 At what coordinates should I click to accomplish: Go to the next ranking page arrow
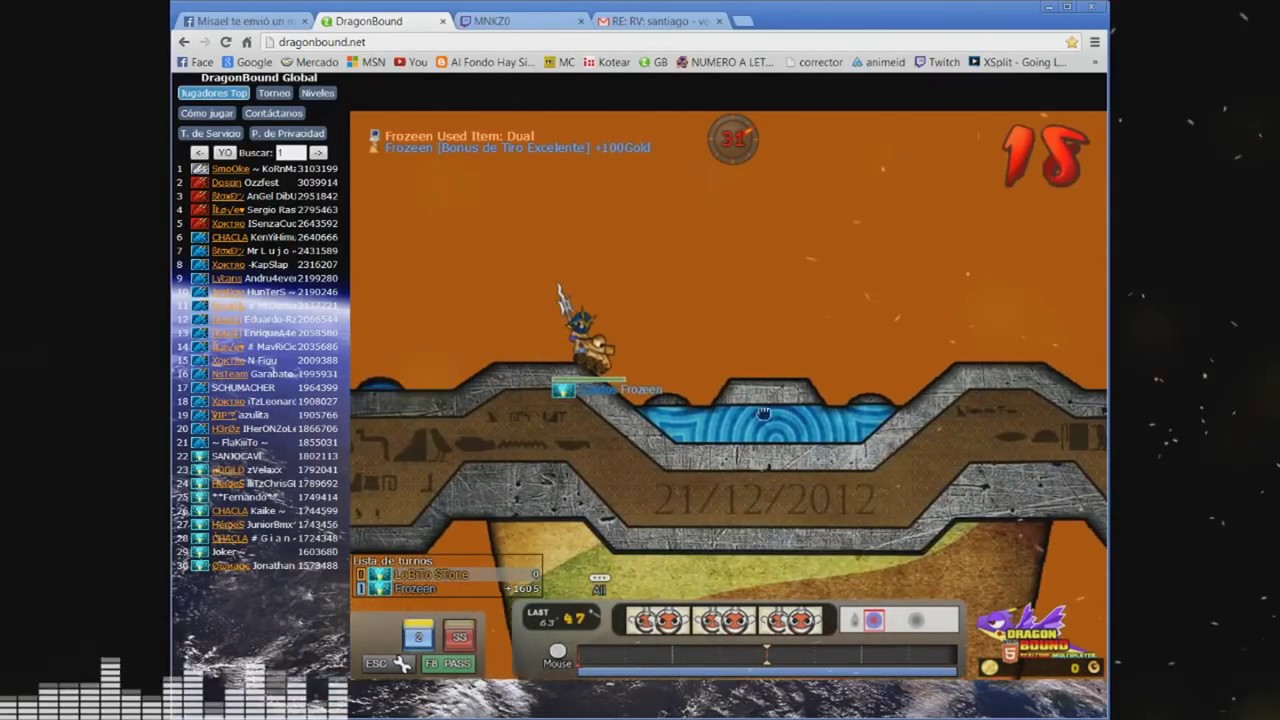coord(318,153)
